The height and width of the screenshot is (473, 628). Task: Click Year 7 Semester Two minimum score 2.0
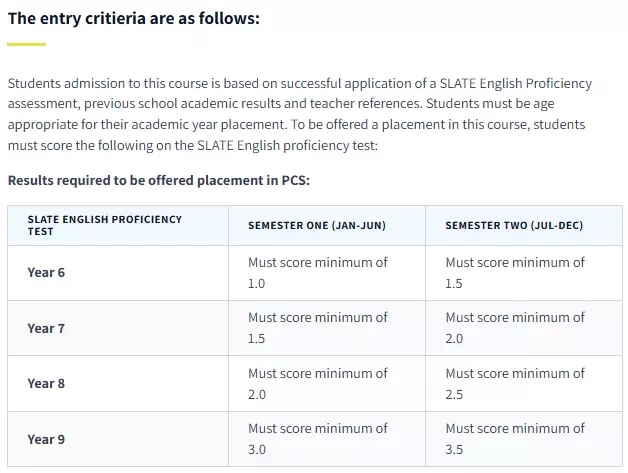point(515,328)
